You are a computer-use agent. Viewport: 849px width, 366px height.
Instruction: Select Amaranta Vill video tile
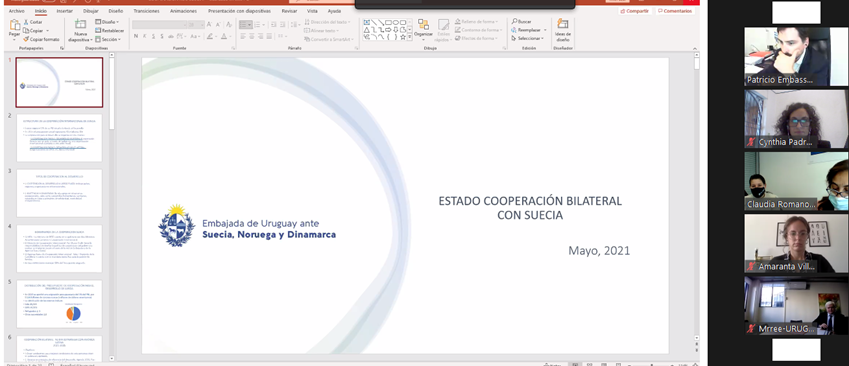(796, 243)
